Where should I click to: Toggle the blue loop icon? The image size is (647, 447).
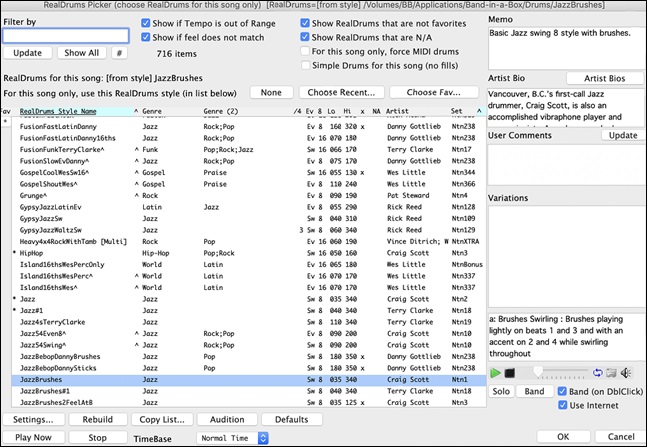597,373
